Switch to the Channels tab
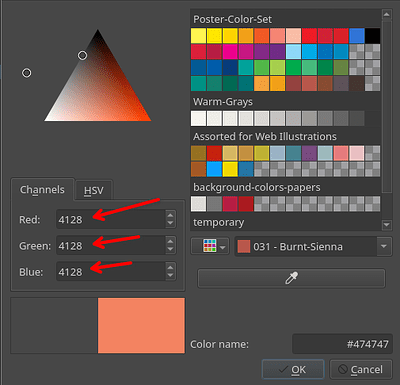The width and height of the screenshot is (400, 385). pyautogui.click(x=42, y=190)
